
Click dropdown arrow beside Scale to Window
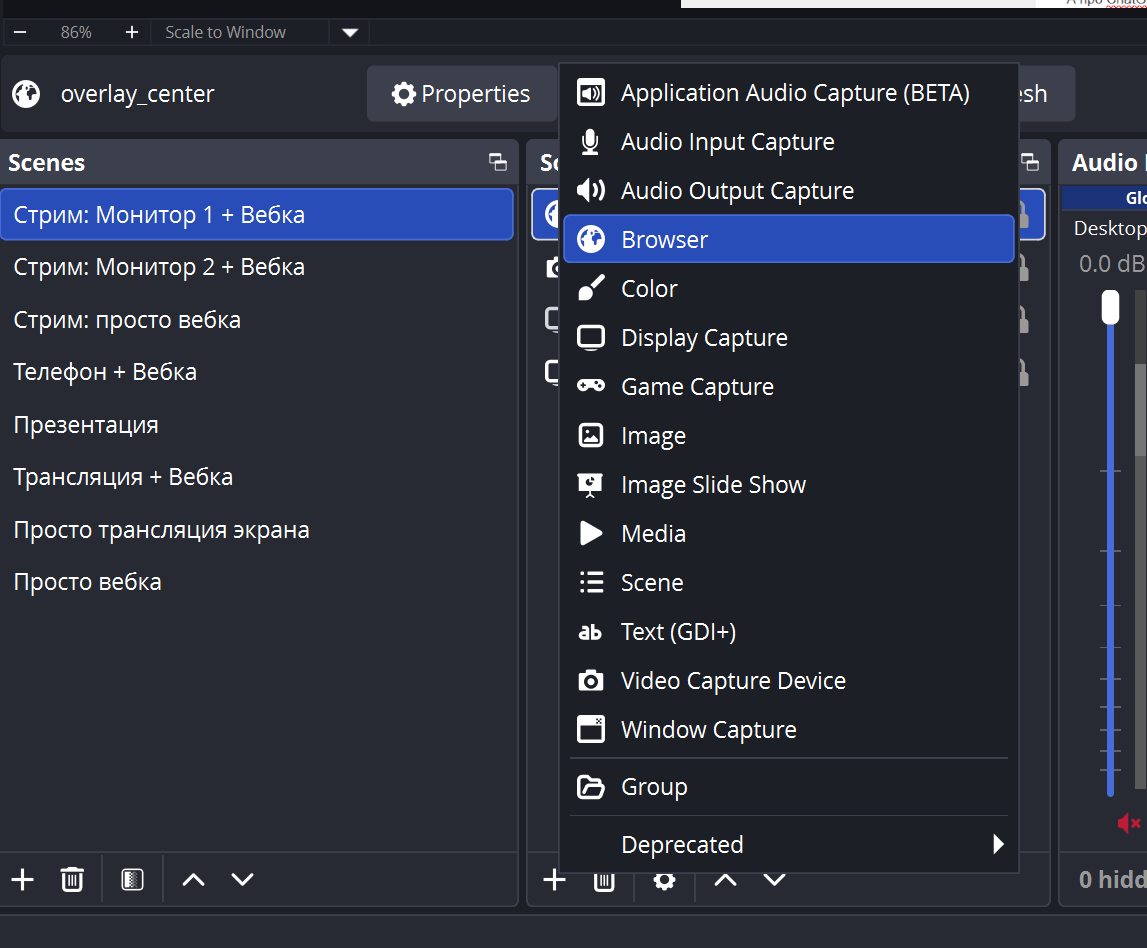349,32
